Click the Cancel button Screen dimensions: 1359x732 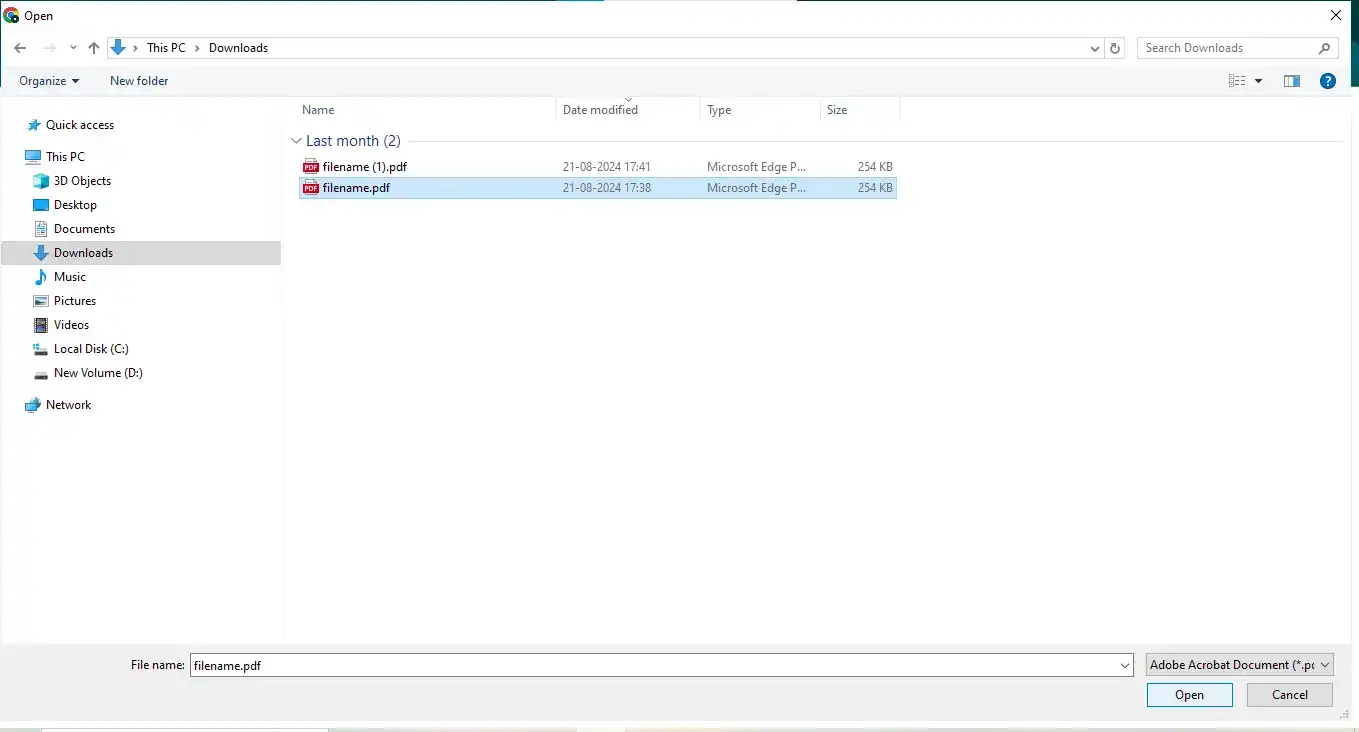point(1289,695)
